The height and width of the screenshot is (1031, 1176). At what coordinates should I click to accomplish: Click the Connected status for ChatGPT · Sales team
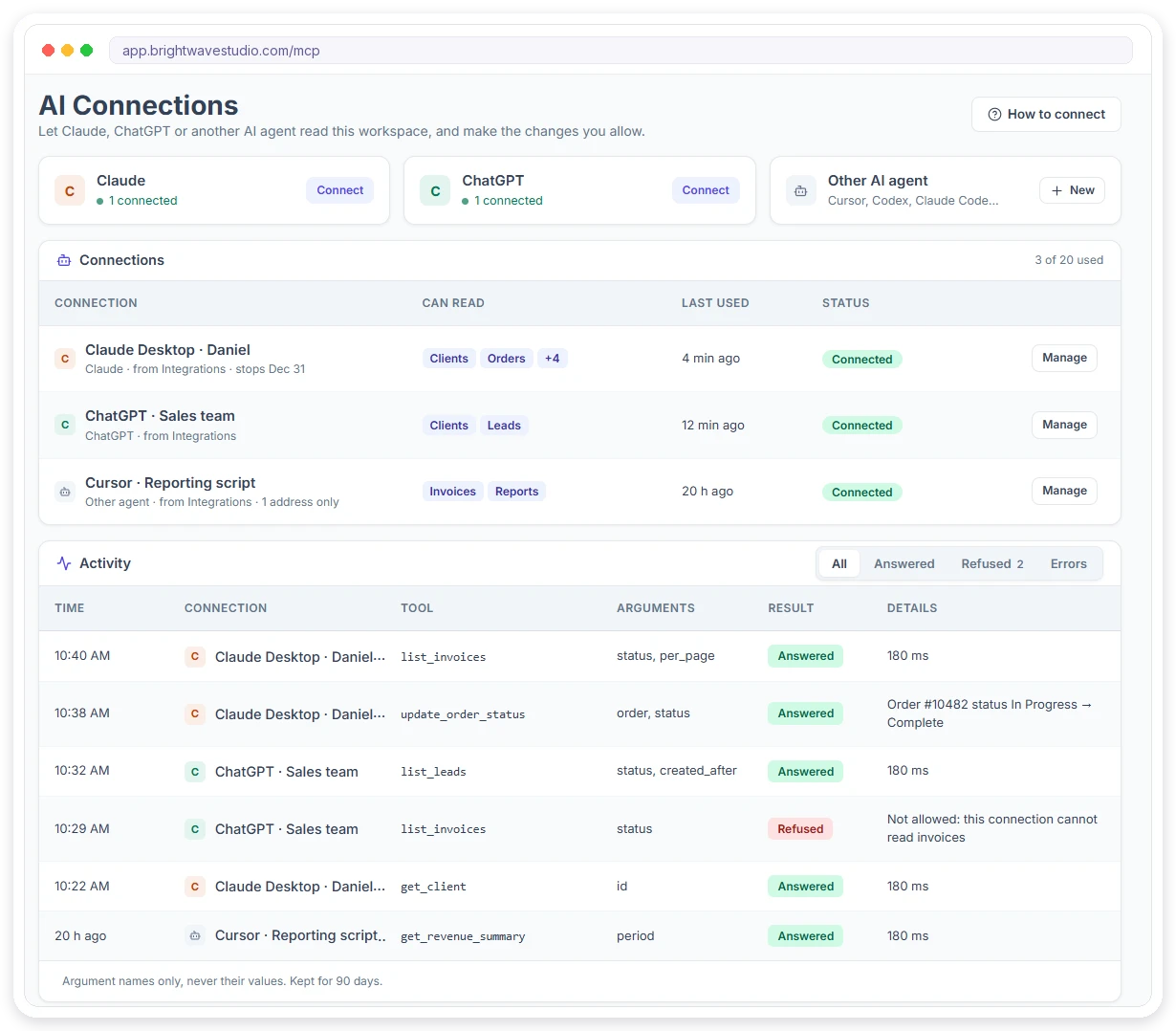(862, 426)
